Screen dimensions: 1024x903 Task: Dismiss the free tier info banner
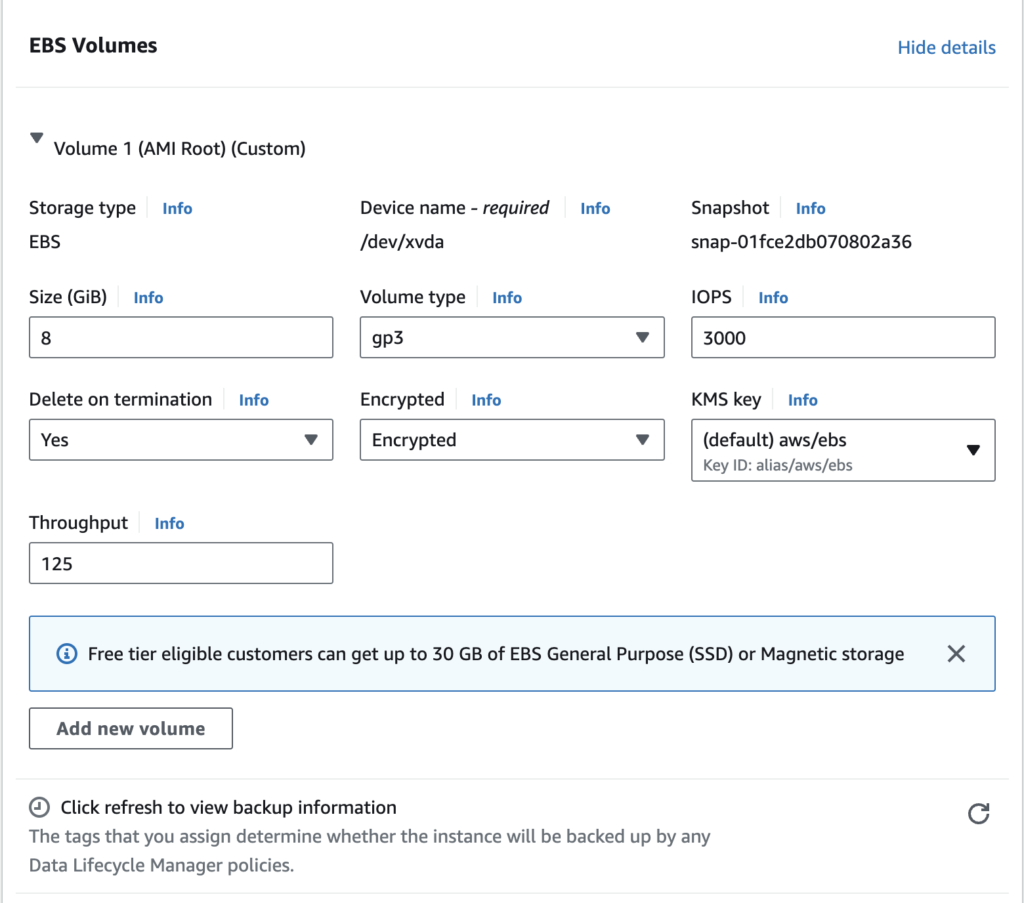click(955, 654)
